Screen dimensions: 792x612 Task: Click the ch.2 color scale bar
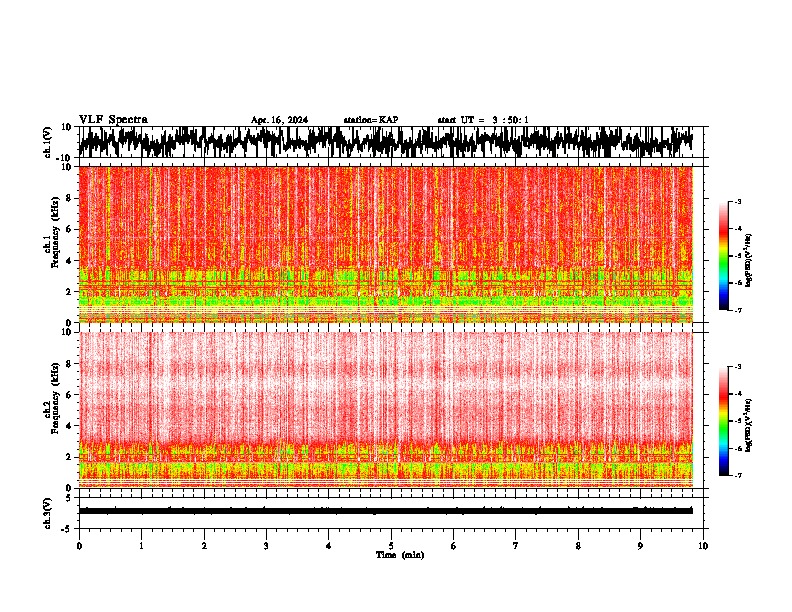723,421
